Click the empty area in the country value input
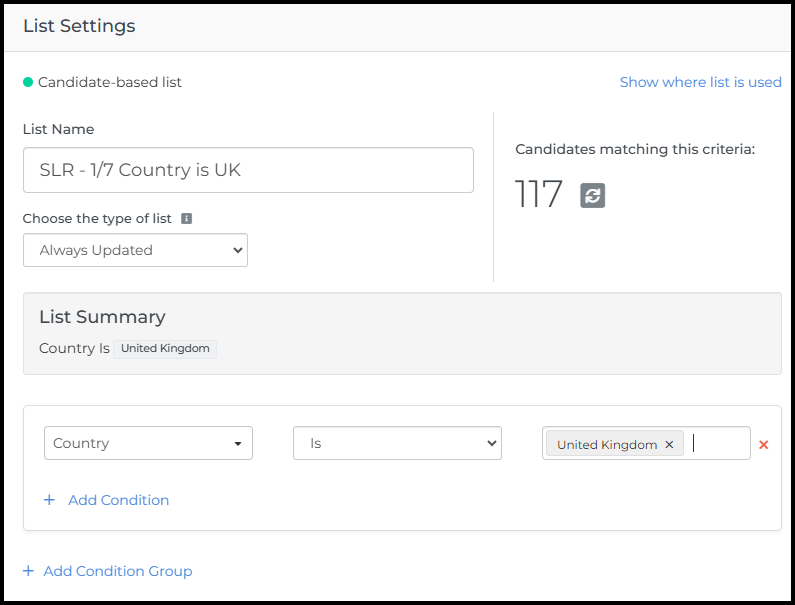Viewport: 795px width, 605px height. tap(720, 444)
